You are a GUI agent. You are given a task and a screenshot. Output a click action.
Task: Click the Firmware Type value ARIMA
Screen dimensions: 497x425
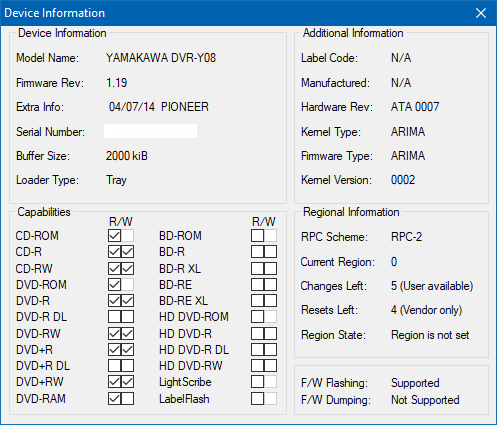(408, 156)
